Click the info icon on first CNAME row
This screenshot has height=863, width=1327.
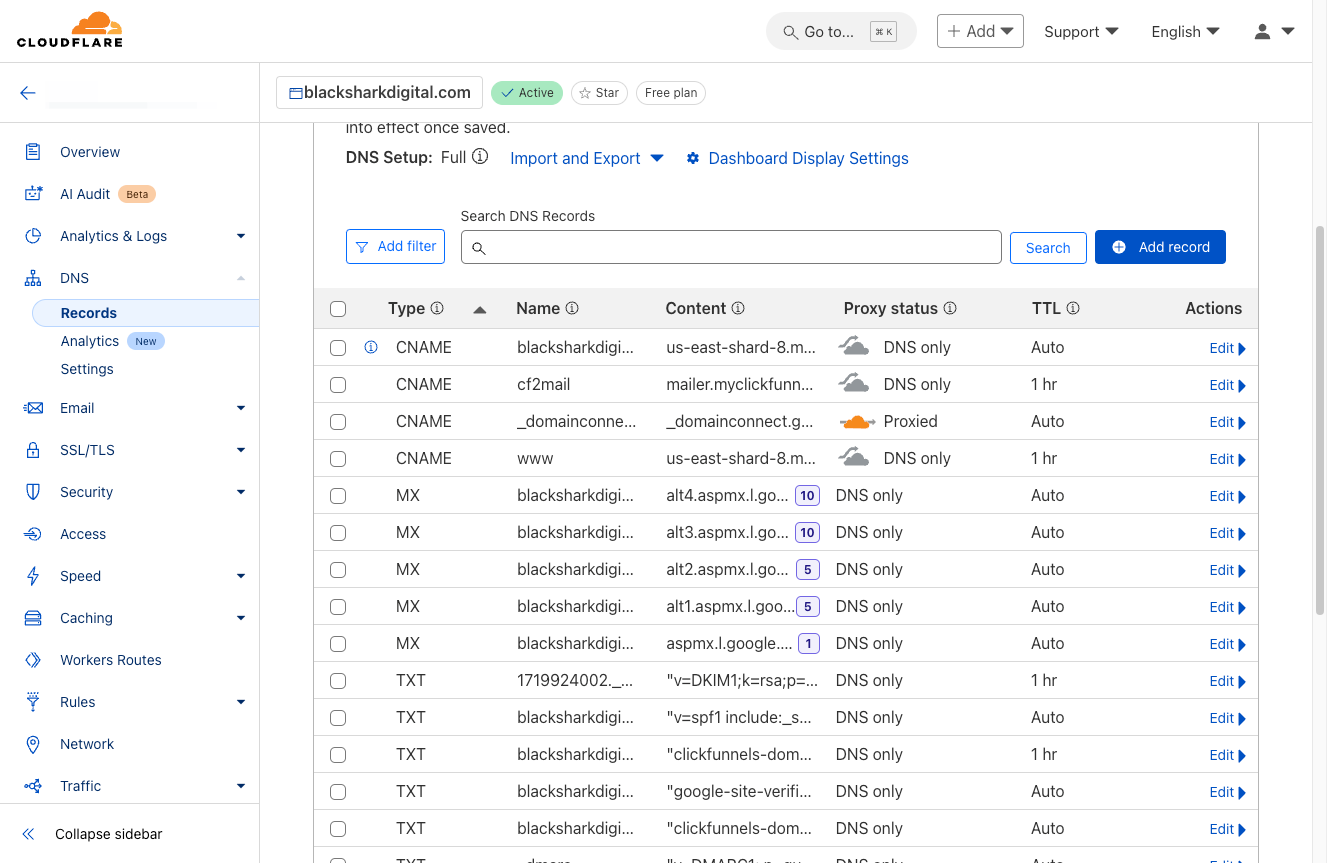pos(371,347)
